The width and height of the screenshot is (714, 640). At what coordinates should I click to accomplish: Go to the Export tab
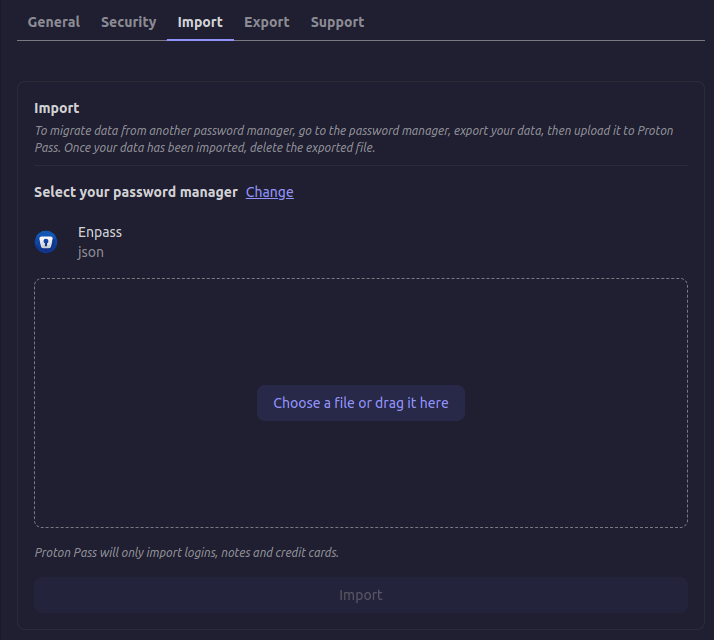[x=266, y=22]
